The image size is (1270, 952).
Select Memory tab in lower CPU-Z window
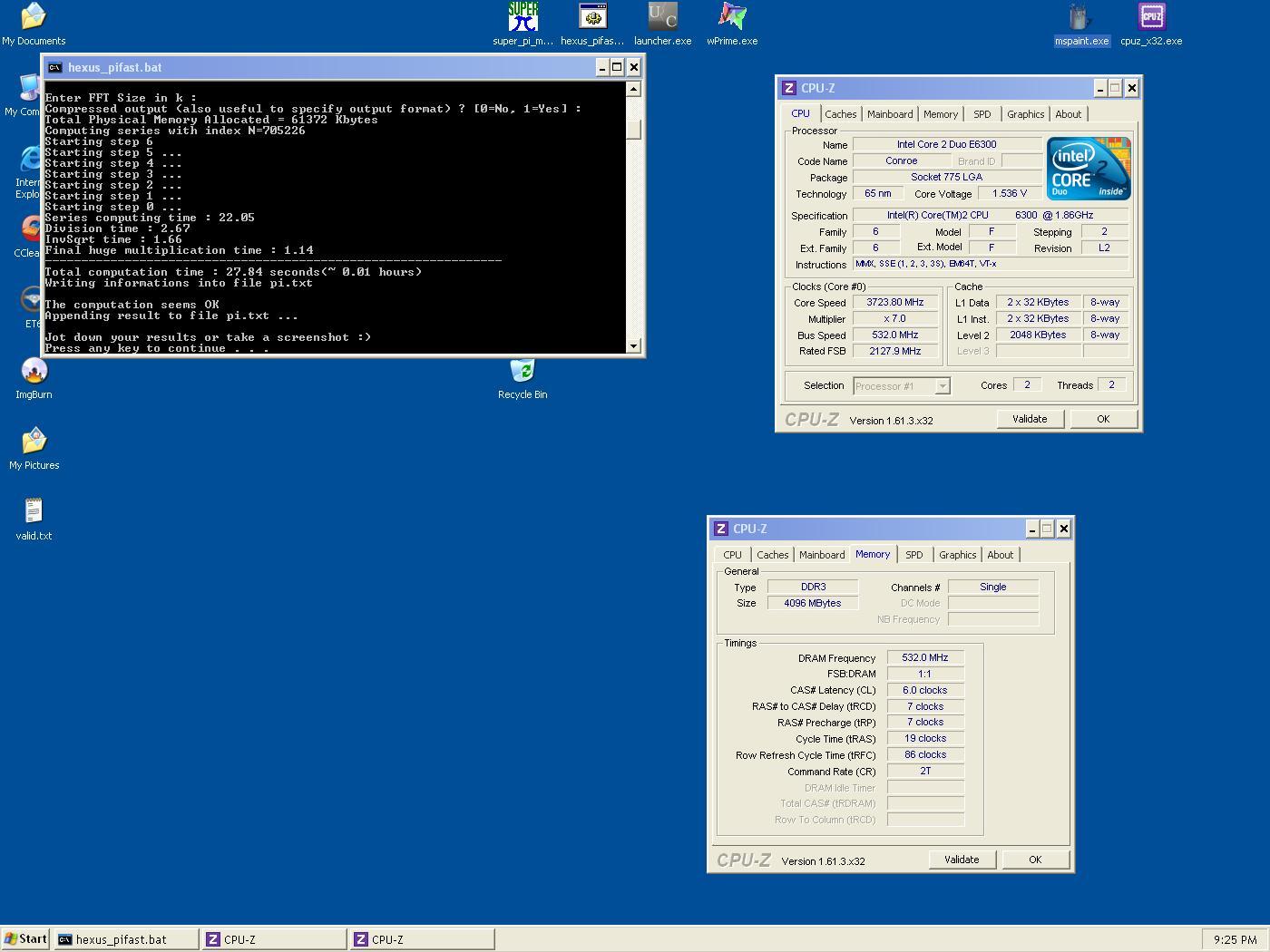pyautogui.click(x=873, y=554)
